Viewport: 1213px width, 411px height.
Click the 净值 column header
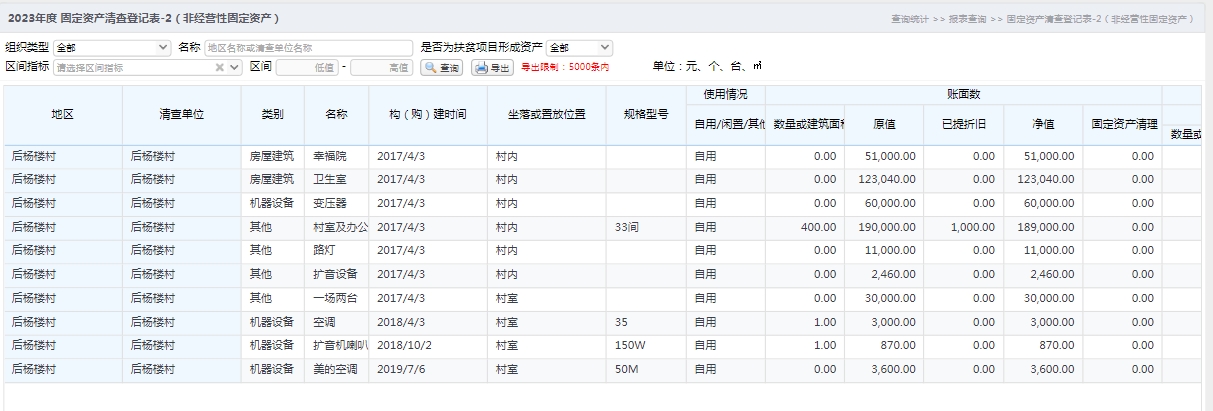(1042, 125)
